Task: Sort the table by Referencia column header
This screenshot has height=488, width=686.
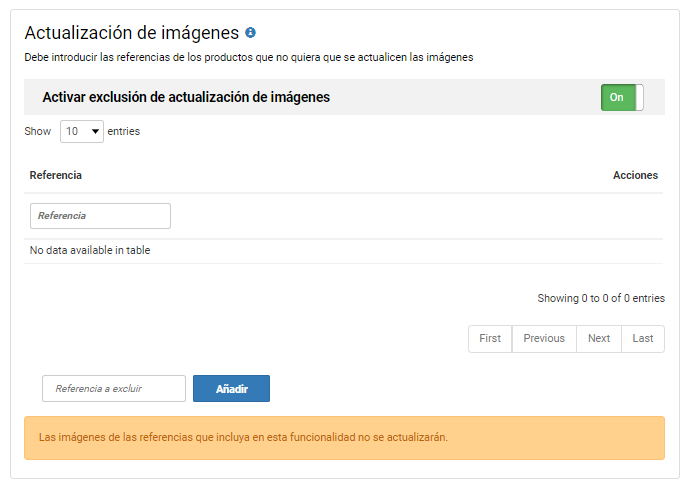Action: tap(56, 175)
